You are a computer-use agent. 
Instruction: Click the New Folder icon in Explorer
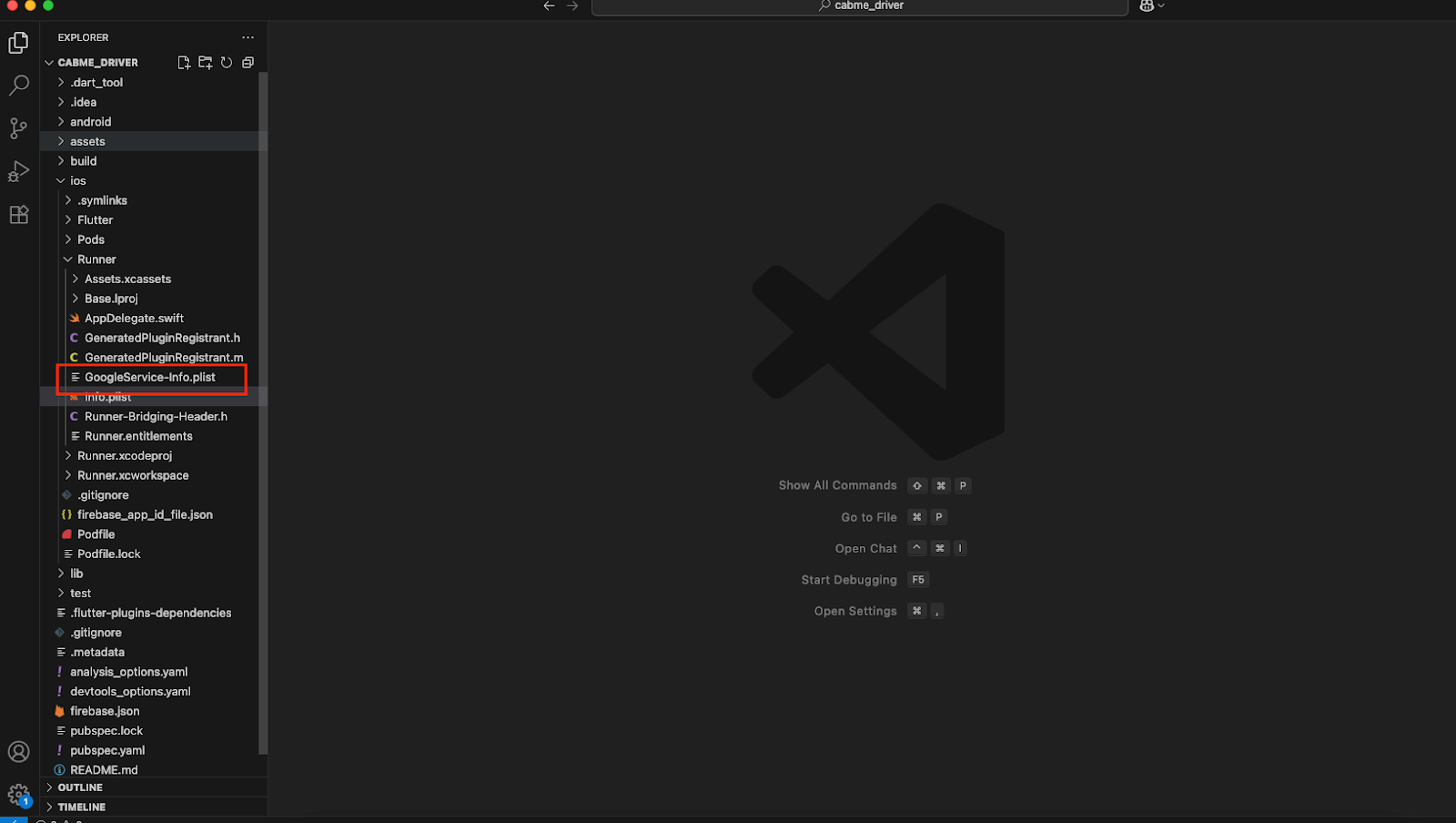(205, 63)
